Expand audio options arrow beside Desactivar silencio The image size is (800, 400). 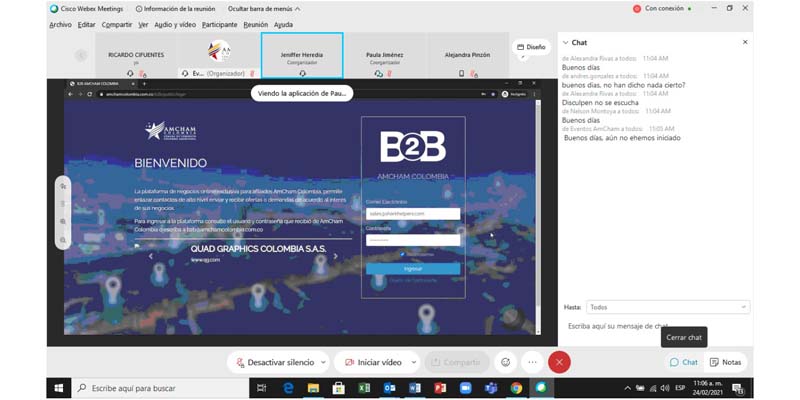(x=323, y=362)
